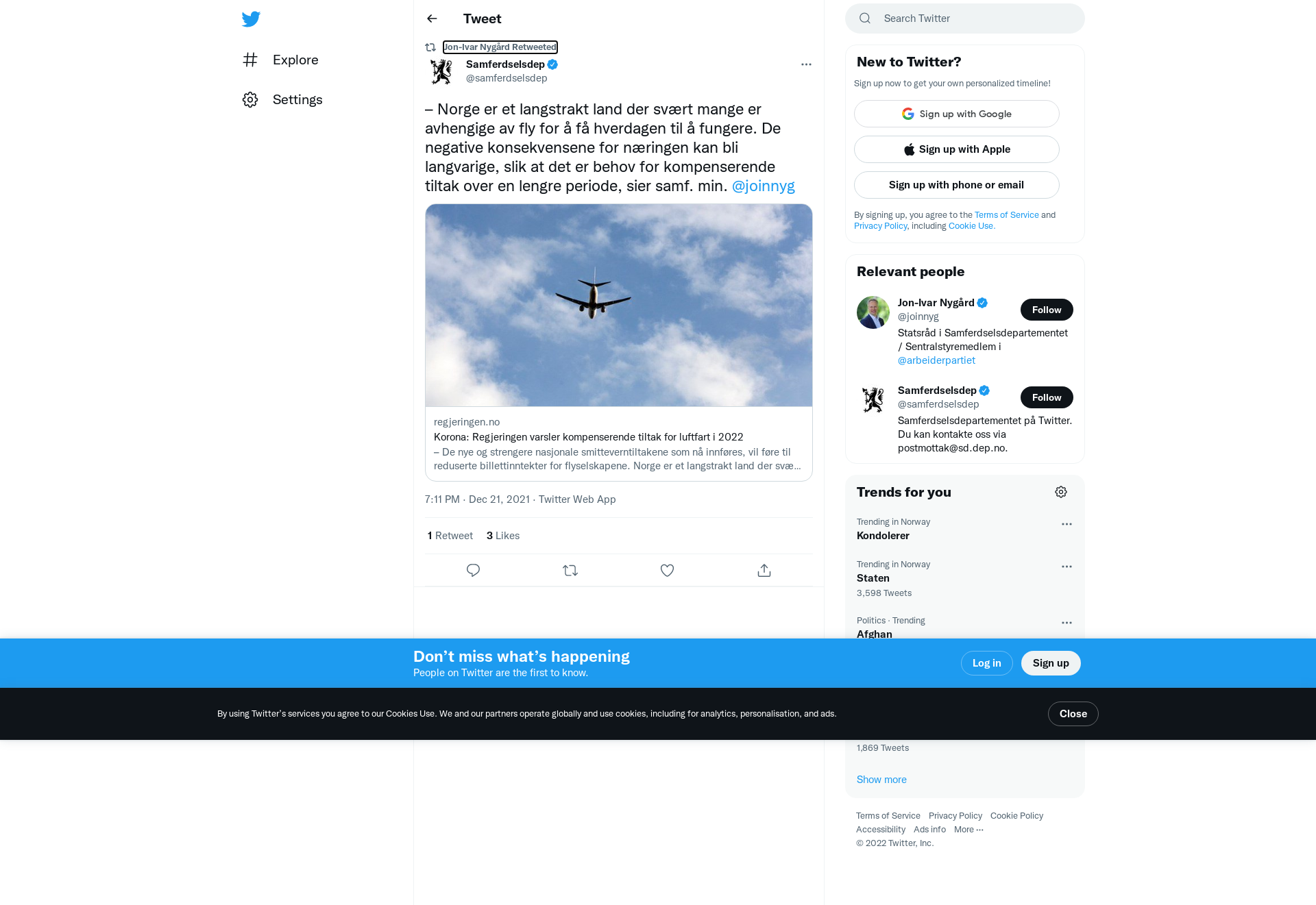Open the @joinnyg mention link
Viewport: 1316px width, 905px height.
(x=763, y=186)
